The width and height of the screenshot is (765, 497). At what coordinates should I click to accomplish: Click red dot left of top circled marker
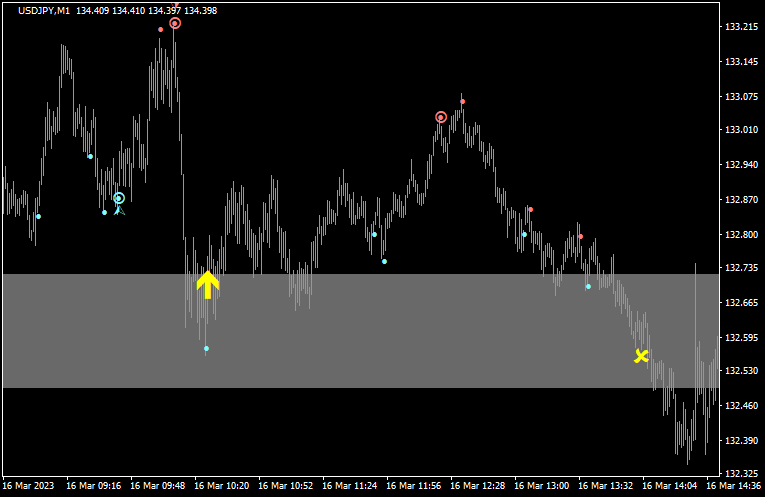click(x=160, y=29)
